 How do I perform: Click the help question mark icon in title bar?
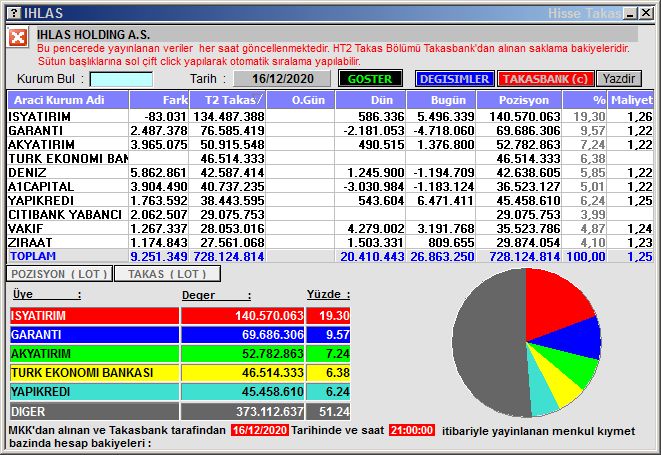[14, 13]
